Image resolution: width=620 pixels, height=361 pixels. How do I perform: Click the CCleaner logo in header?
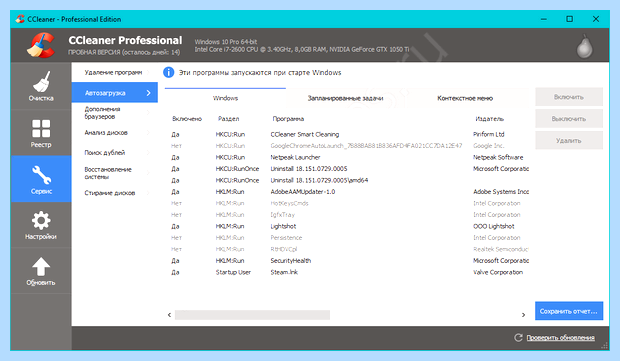[41, 45]
